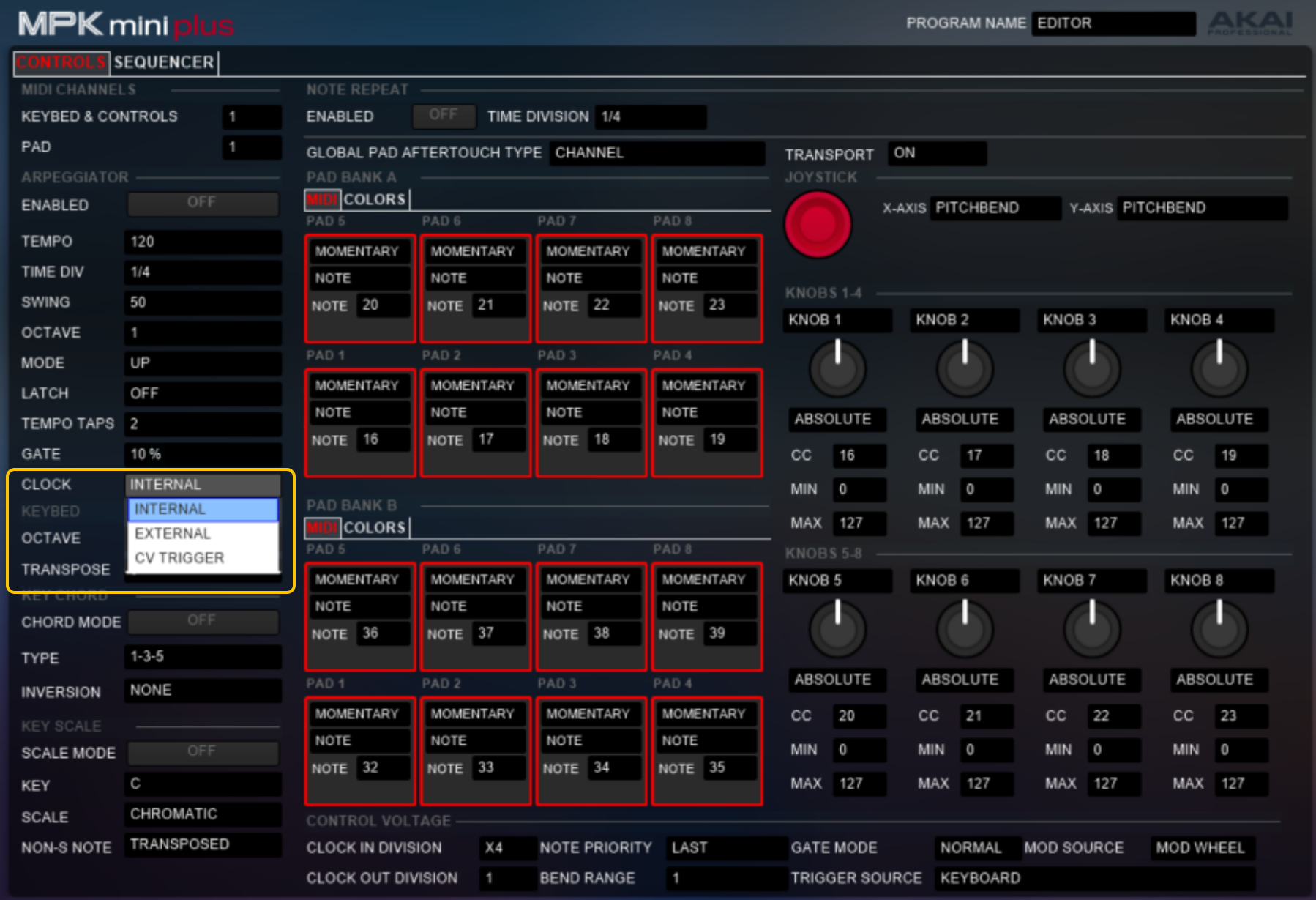The width and height of the screenshot is (1316, 900).
Task: Click the KNOB 6 name field
Action: (x=965, y=581)
